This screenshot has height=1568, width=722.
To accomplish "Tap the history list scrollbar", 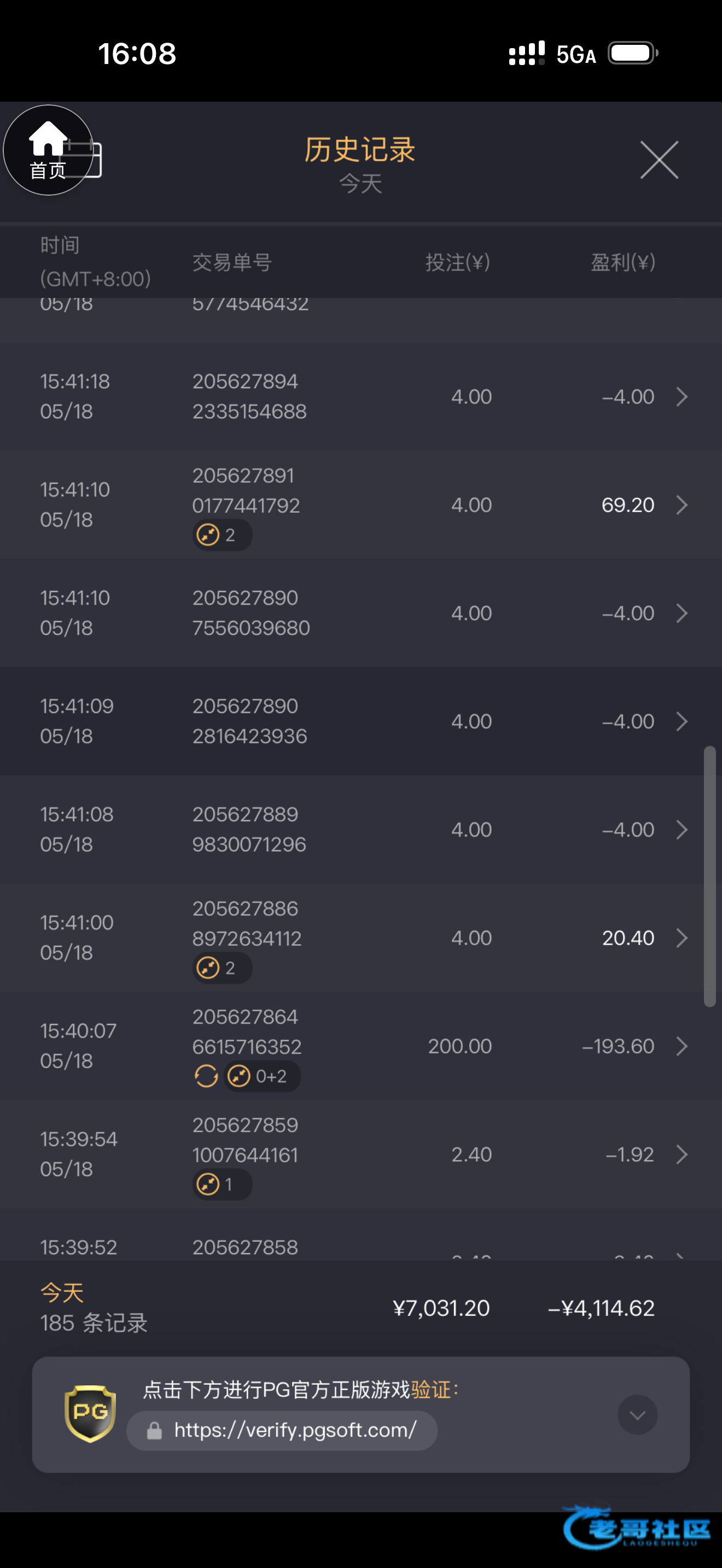I will click(710, 876).
